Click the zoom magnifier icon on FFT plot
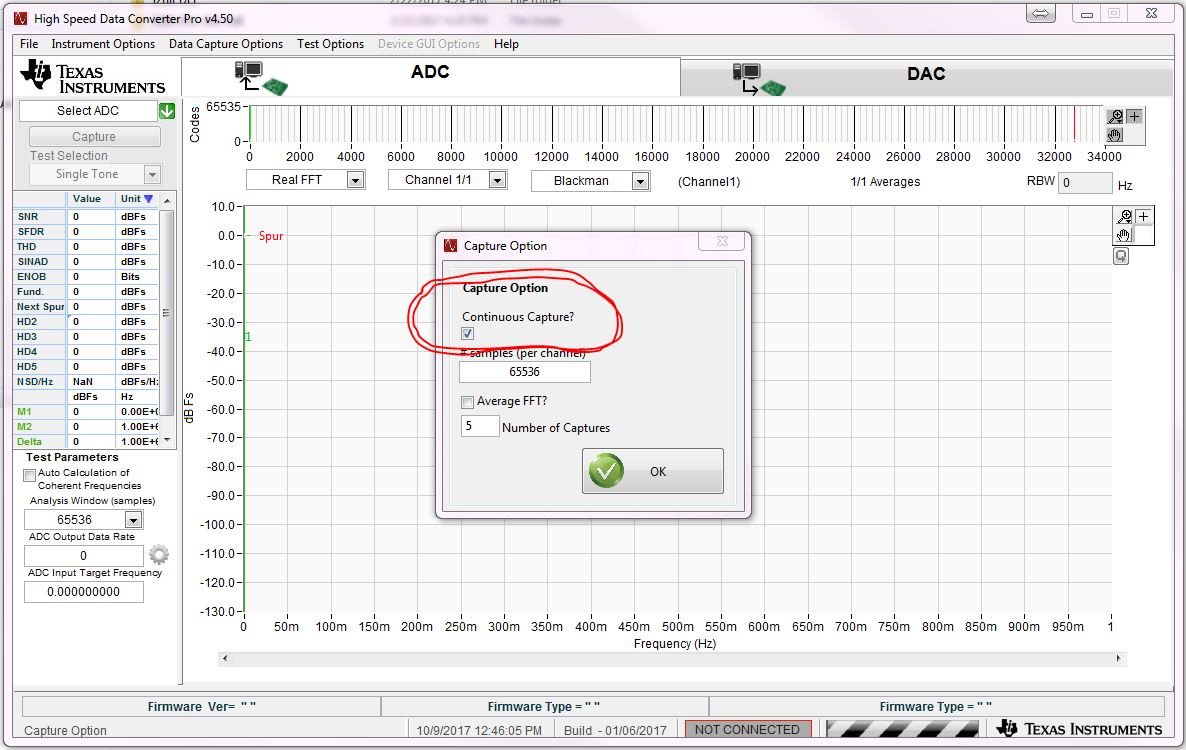The width and height of the screenshot is (1186, 750). click(x=1125, y=216)
